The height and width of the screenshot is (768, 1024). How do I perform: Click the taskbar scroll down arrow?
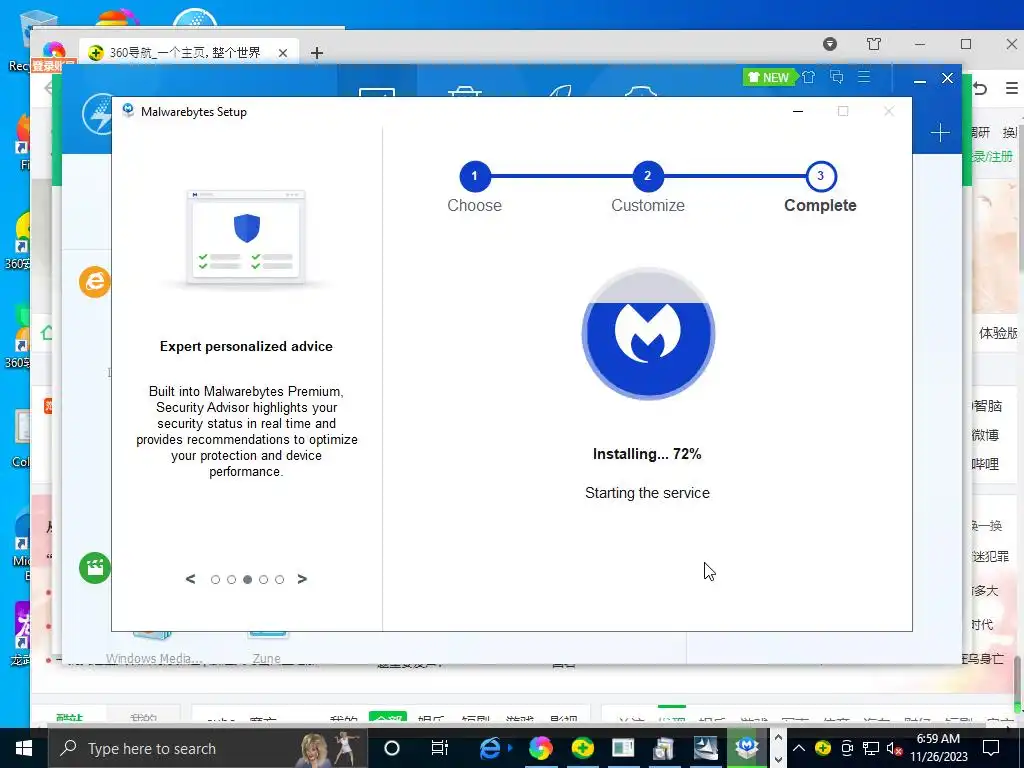[778, 760]
